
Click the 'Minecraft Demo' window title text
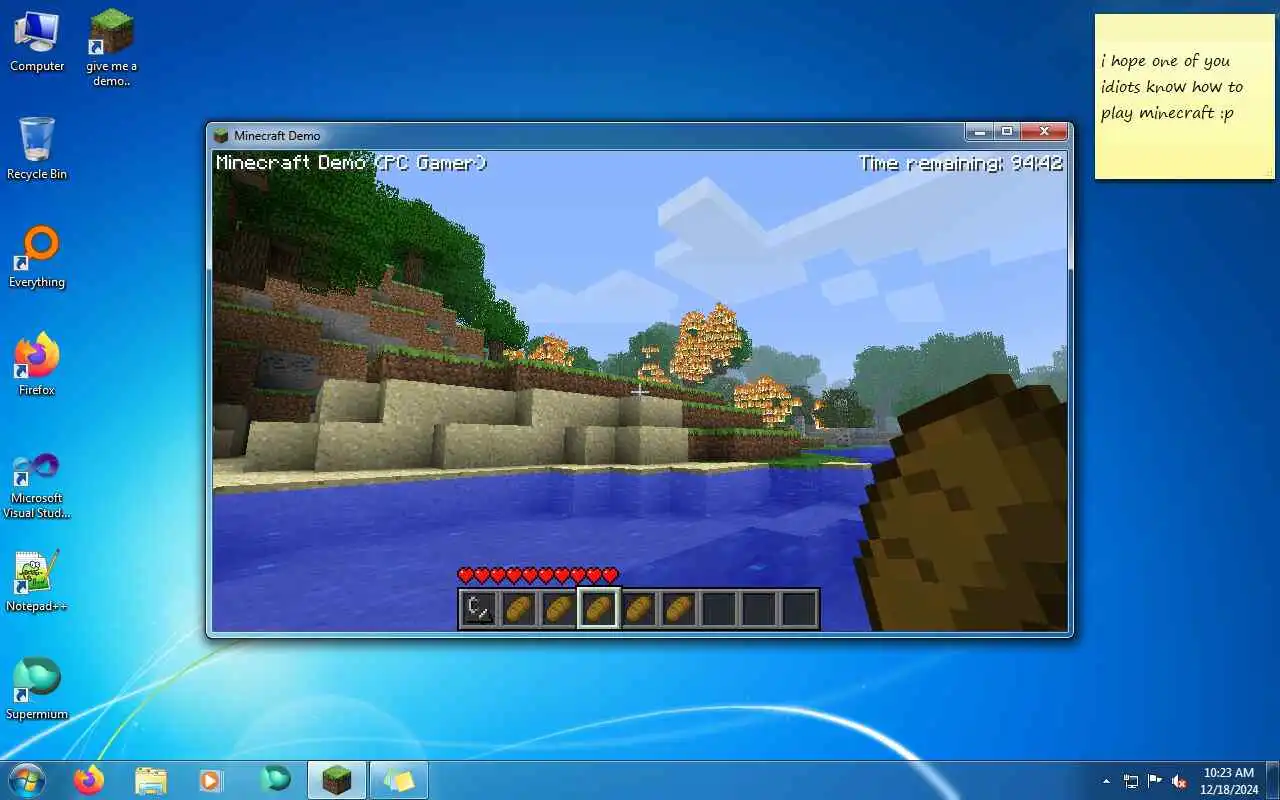click(277, 136)
